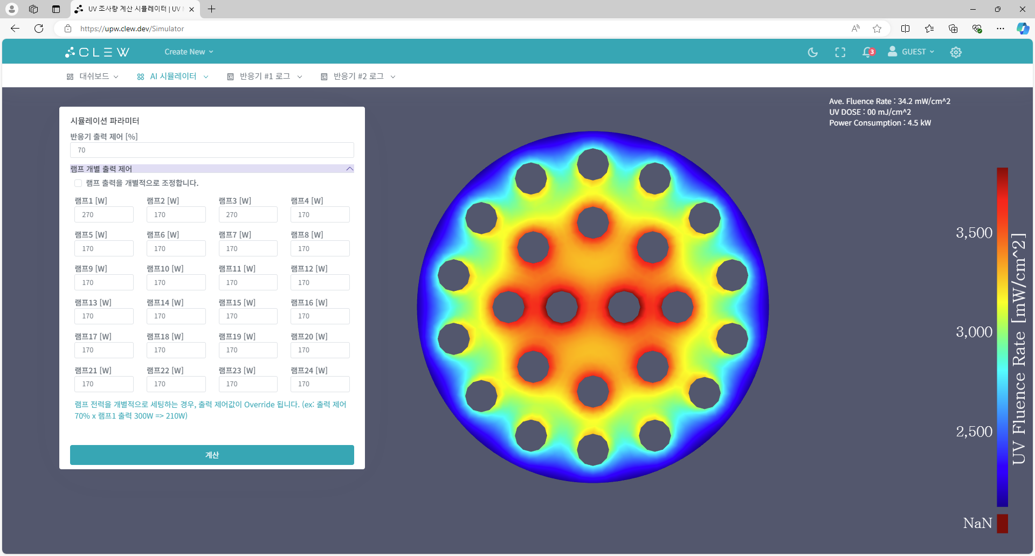Image resolution: width=1035 pixels, height=556 pixels.
Task: Open the 반응기 #2 로그 menu
Action: point(358,77)
